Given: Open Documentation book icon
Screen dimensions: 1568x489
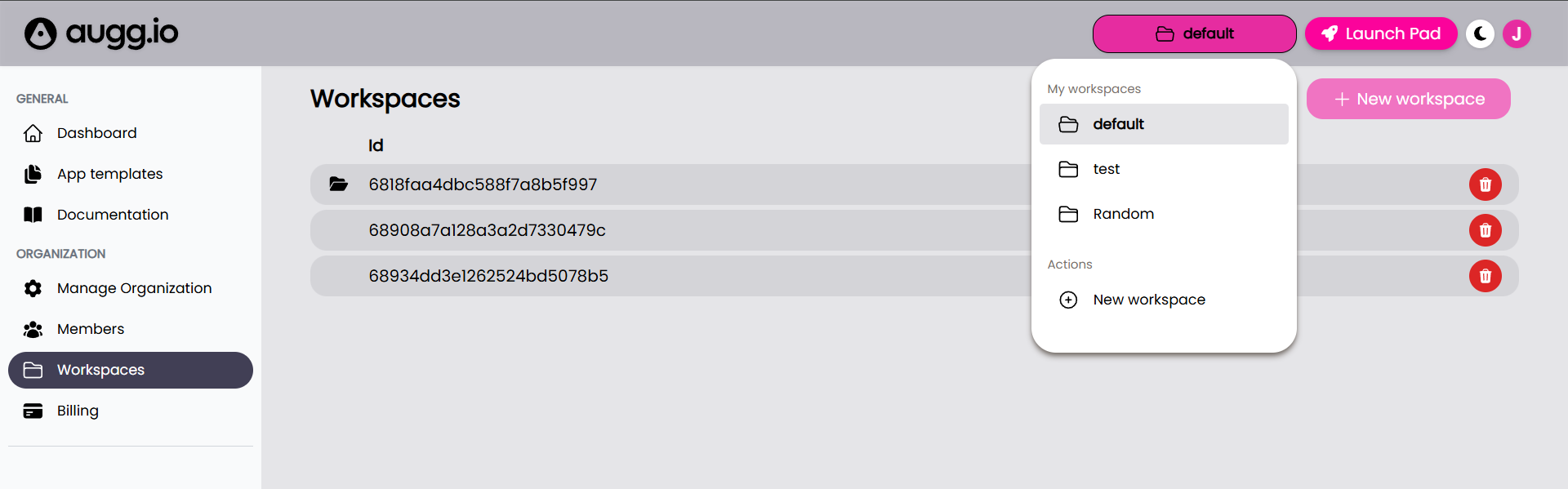Looking at the screenshot, I should click(33, 215).
